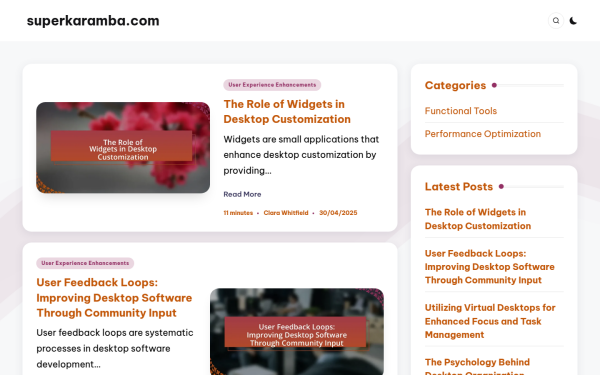
Task: Click User Experience Enhancements tag on Feedback Loops post
Action: [x=85, y=263]
